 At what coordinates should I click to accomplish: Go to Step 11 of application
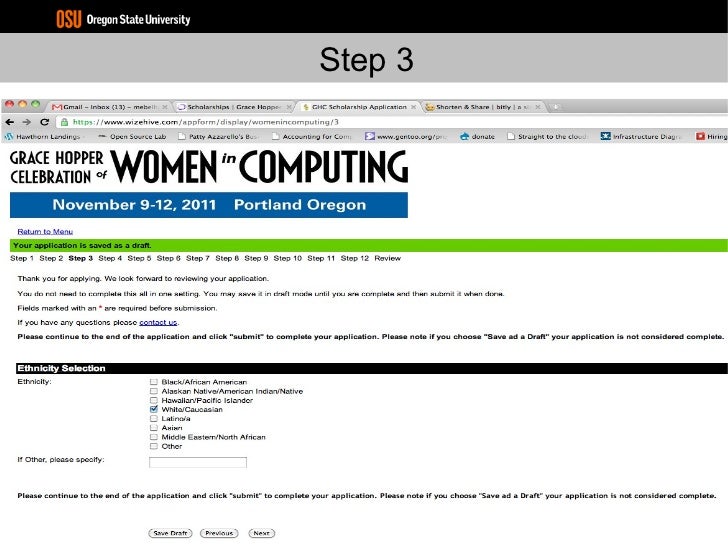(x=321, y=258)
